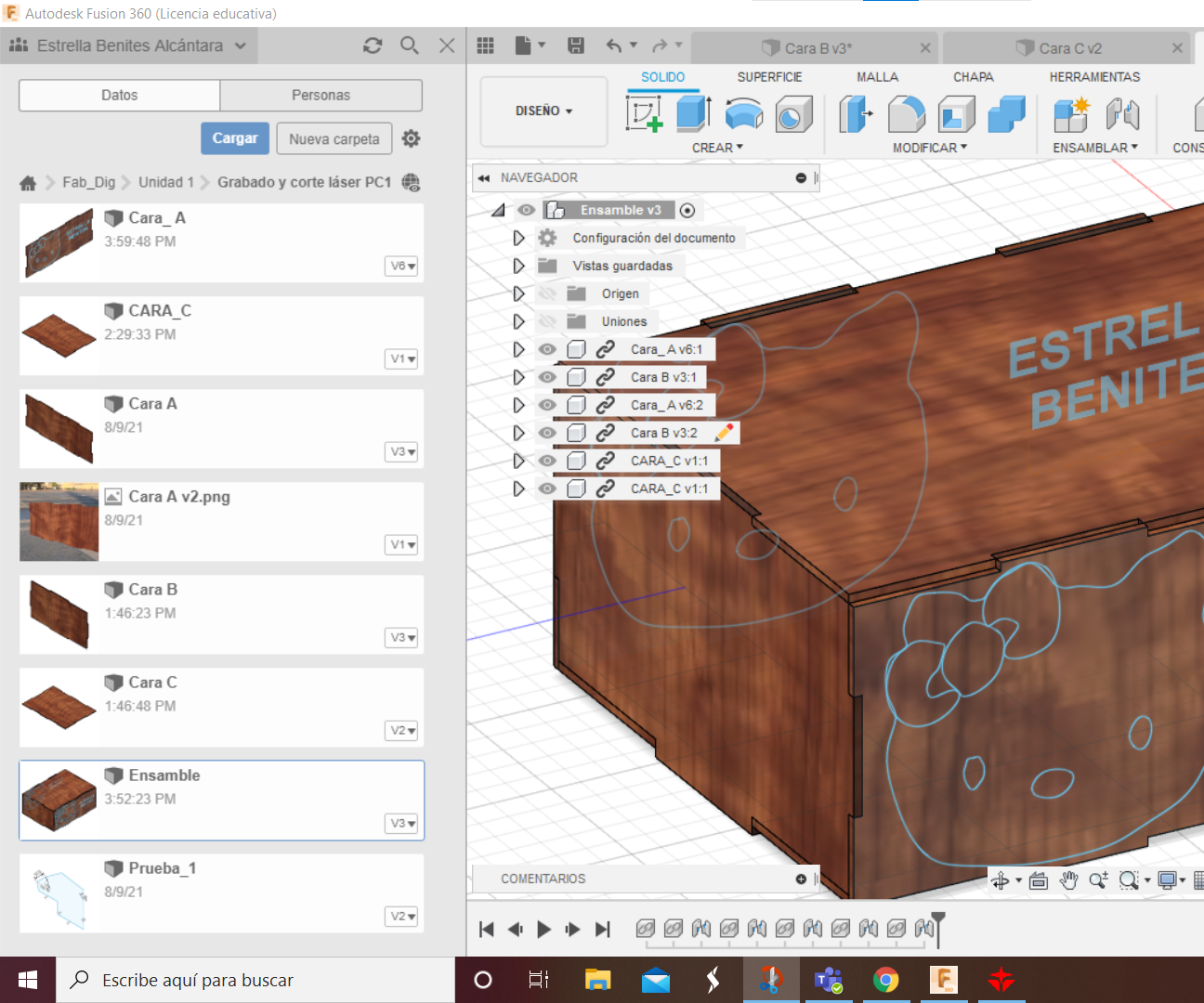
Task: Select the Hole tool
Action: (x=794, y=113)
